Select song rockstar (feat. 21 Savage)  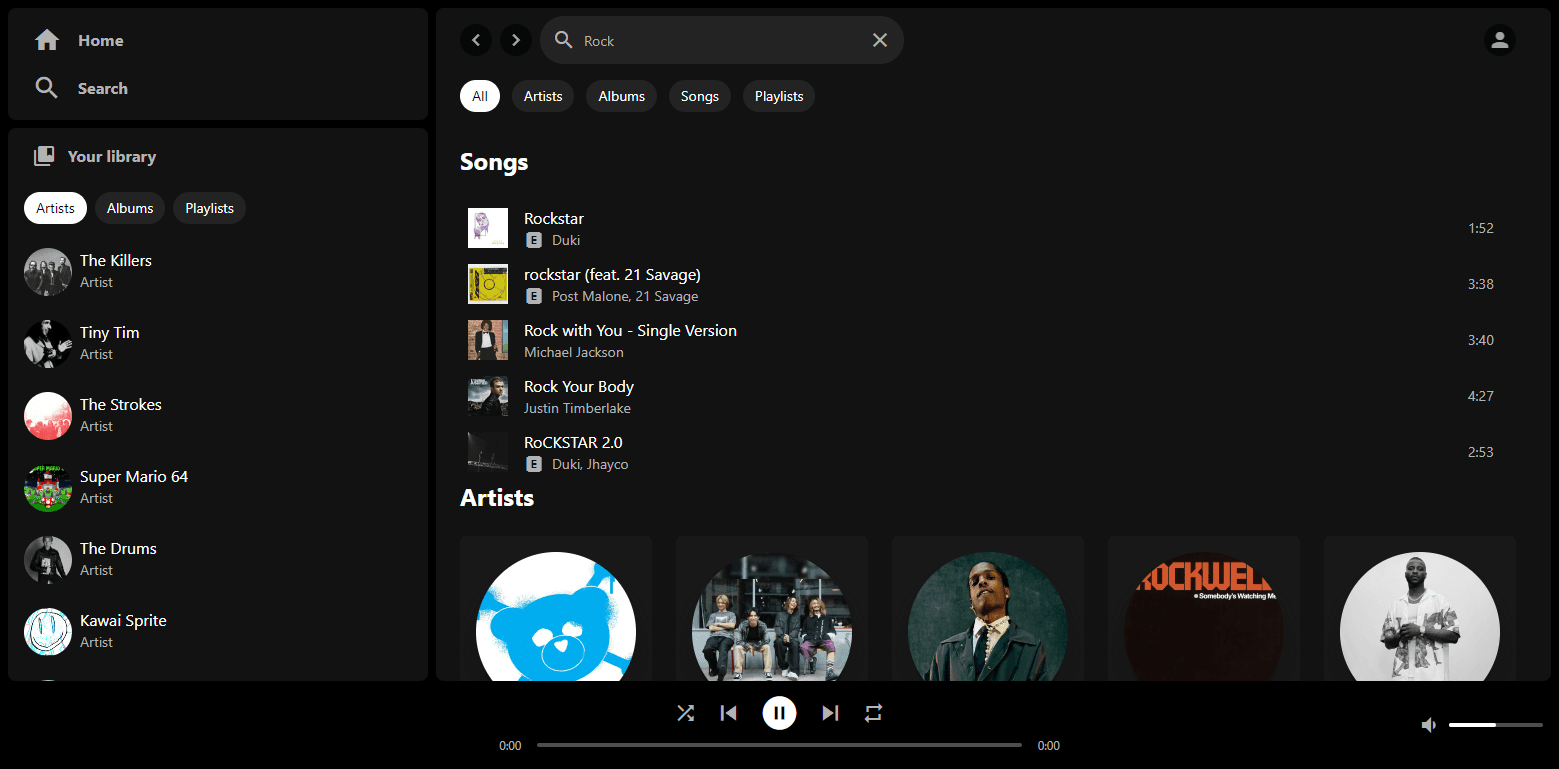[612, 274]
